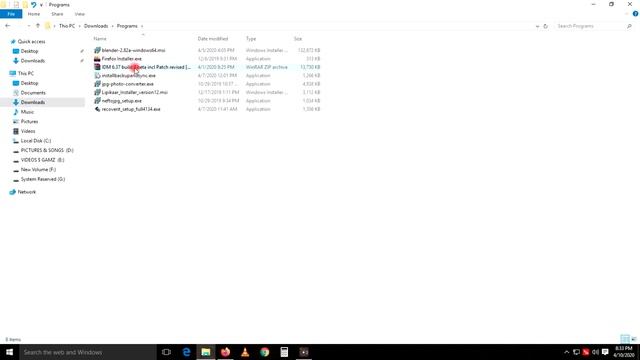Viewport: 640px width, 360px height.
Task: Go back with the back arrow
Action: (8, 26)
